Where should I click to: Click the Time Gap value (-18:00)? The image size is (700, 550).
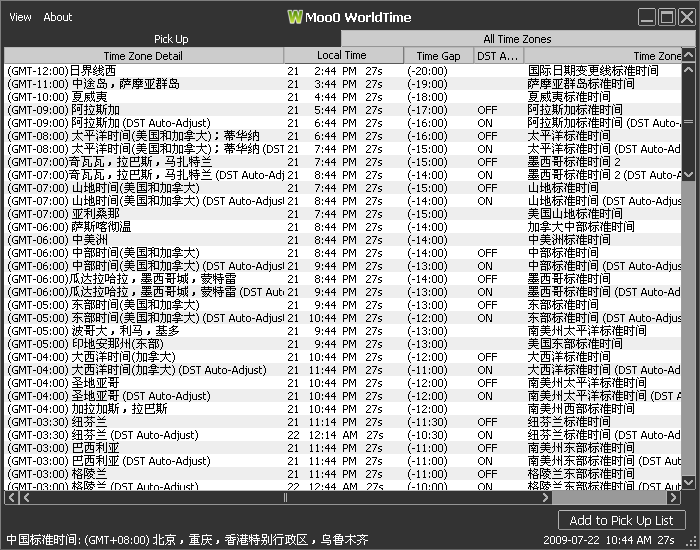pos(427,97)
